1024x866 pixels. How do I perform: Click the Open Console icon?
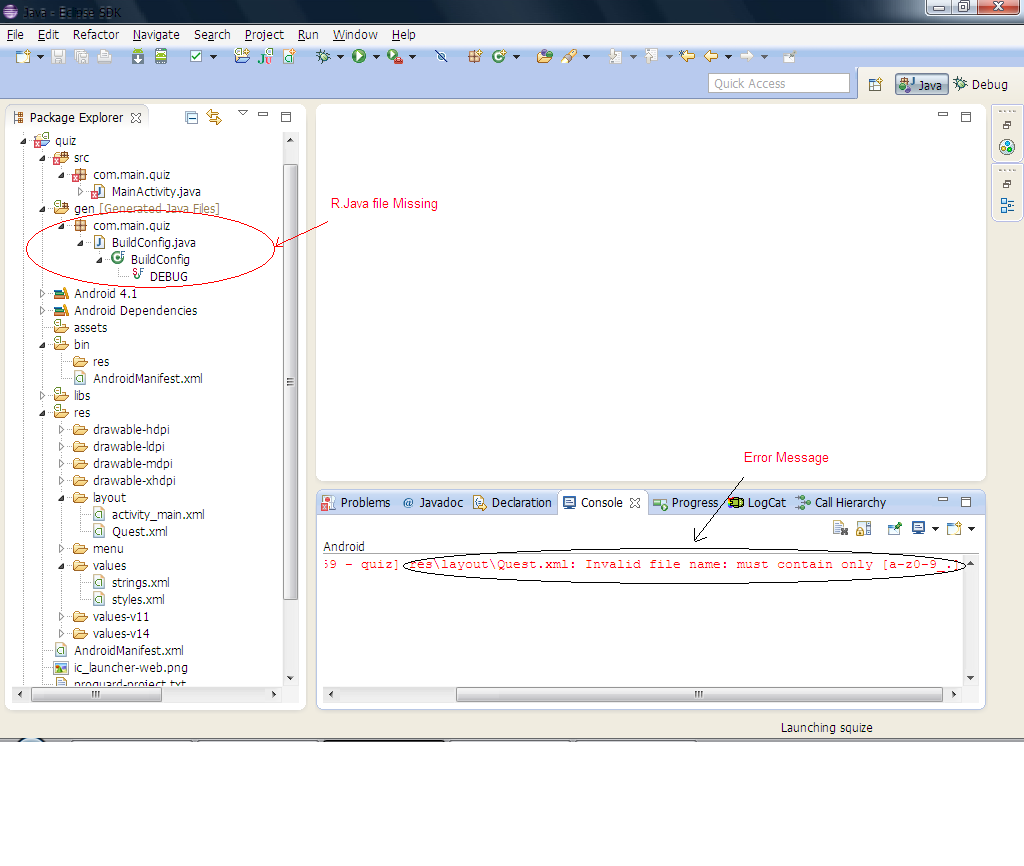[954, 528]
